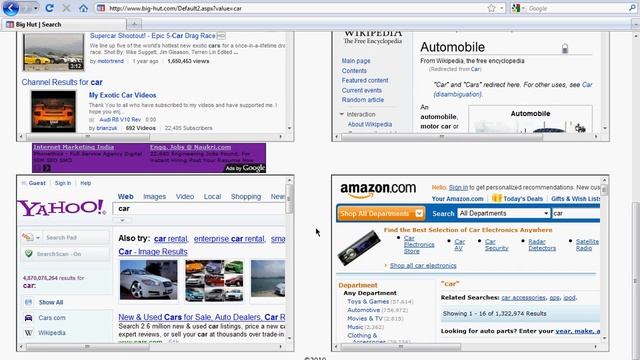Select the Yahoo Local tab

pos(212,197)
